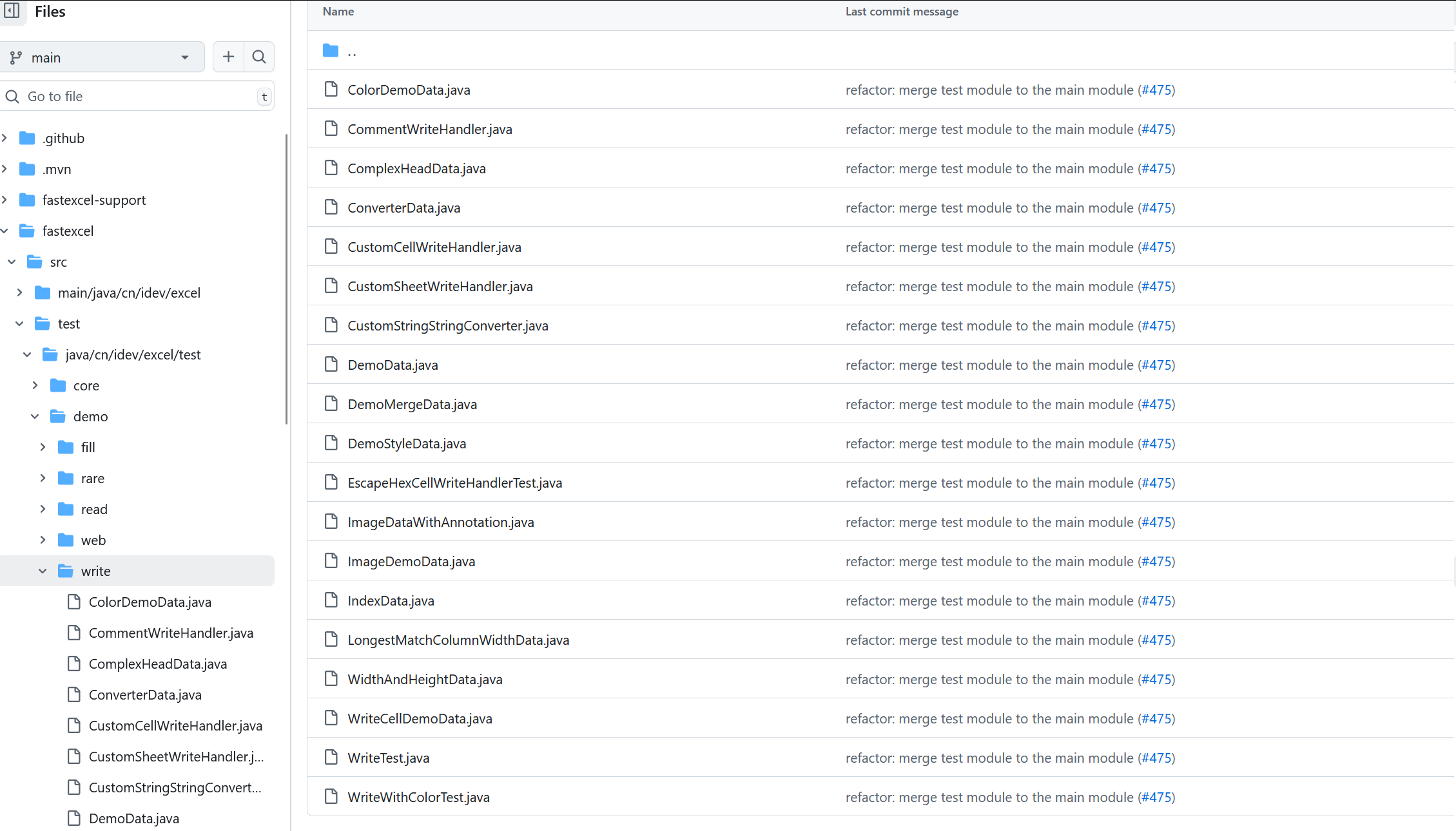Screen dimensions: 1456x831
Task: Collapse the file tree side panel icon
Action: [x=12, y=11]
